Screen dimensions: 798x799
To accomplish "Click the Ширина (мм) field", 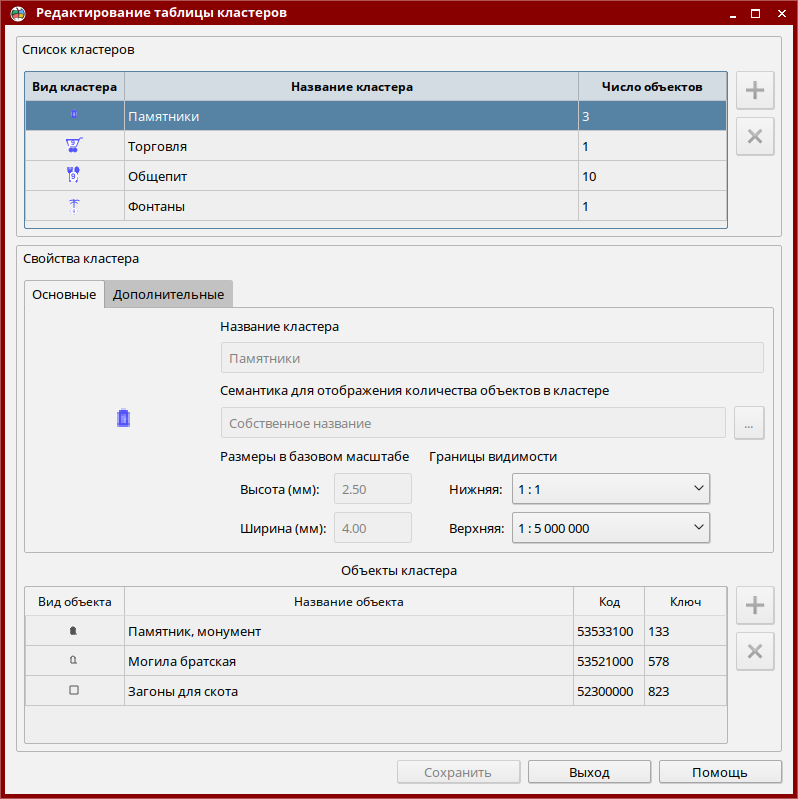I will pos(373,528).
